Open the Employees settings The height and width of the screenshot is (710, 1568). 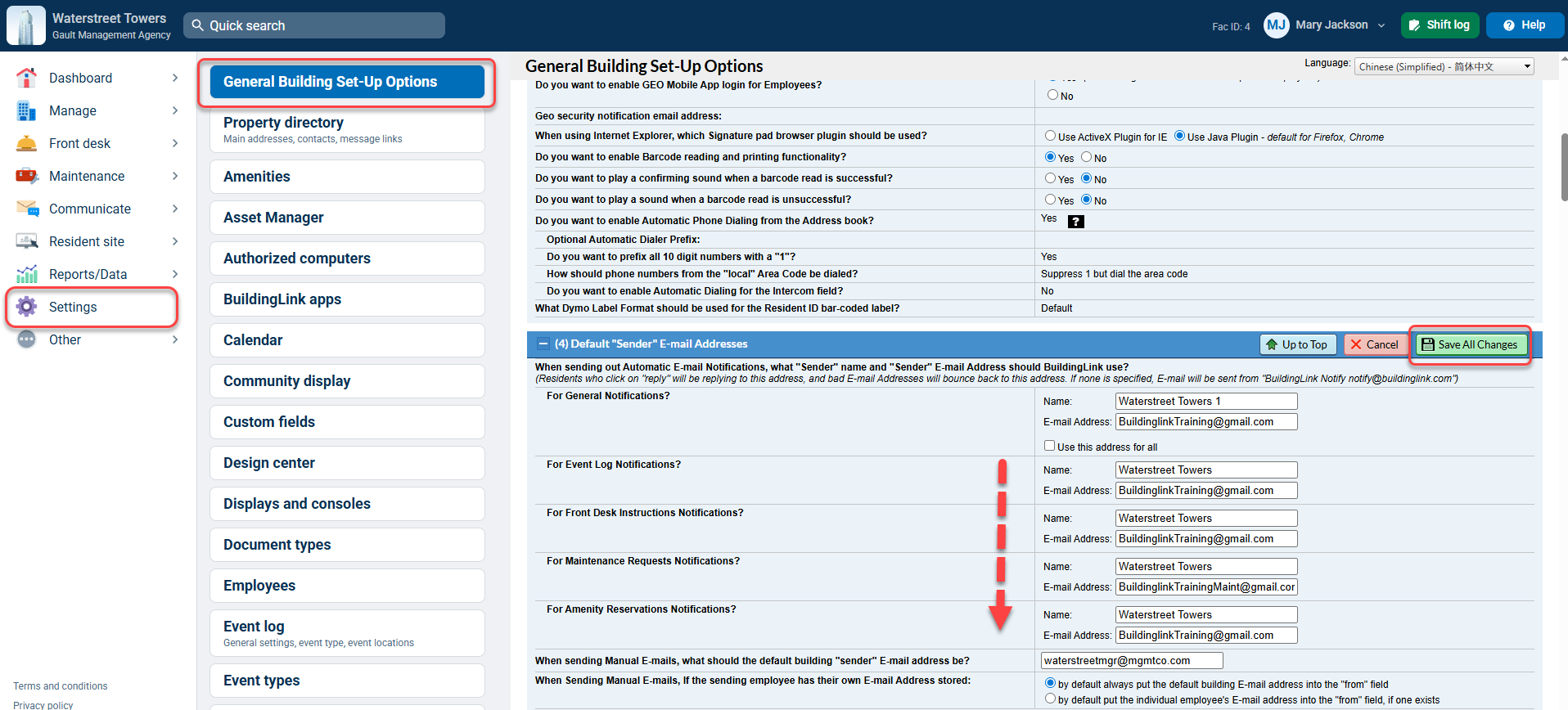pyautogui.click(x=347, y=586)
